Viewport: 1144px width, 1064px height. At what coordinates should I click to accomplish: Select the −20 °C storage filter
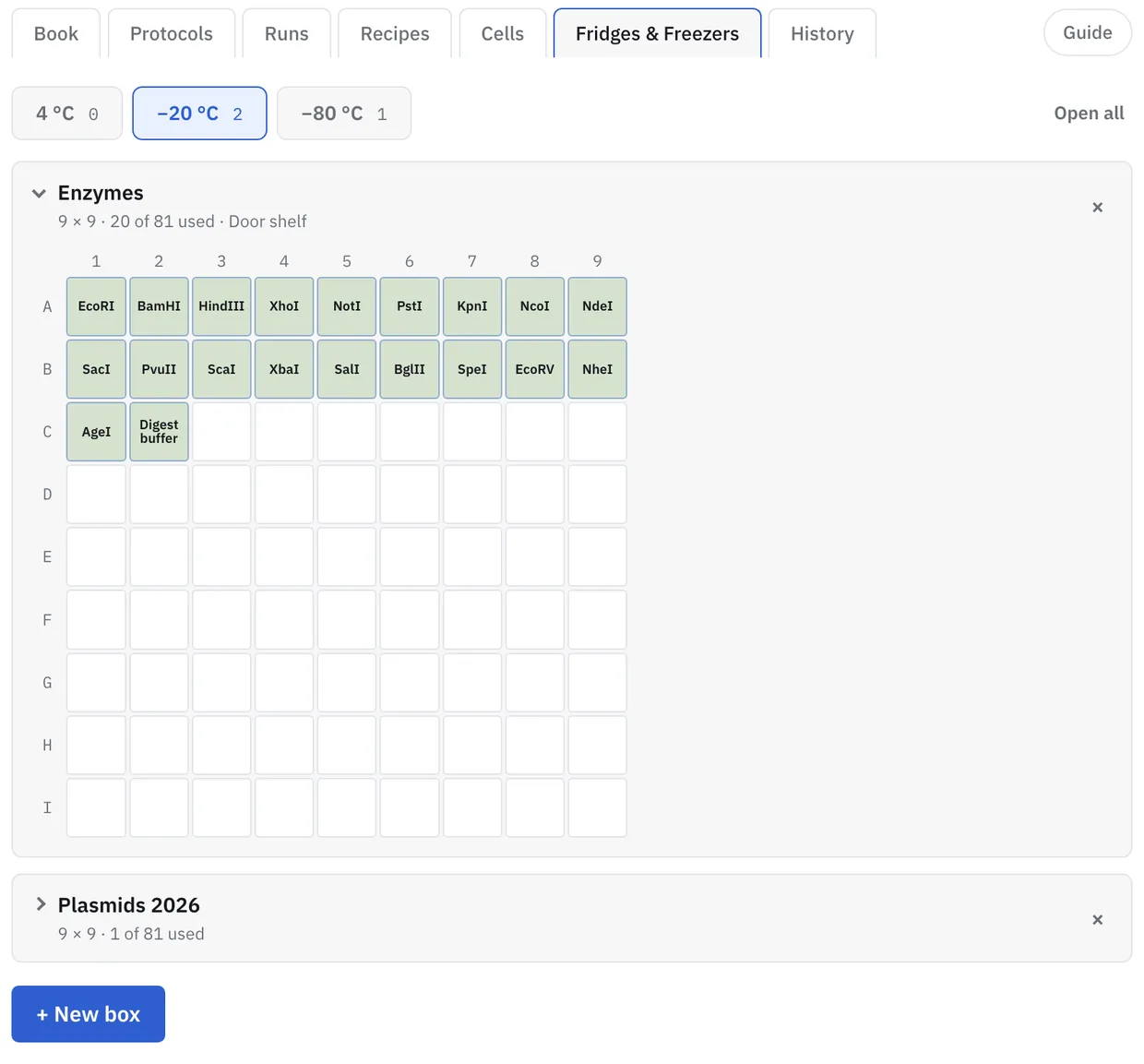pyautogui.click(x=199, y=114)
